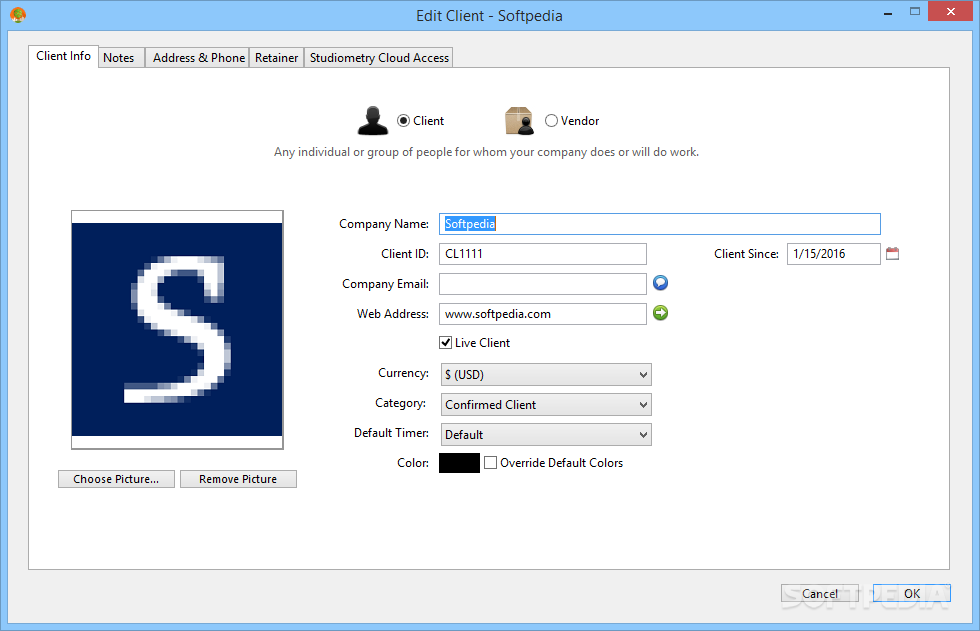Image resolution: width=980 pixels, height=631 pixels.
Task: Click the Client Since date field
Action: point(833,254)
